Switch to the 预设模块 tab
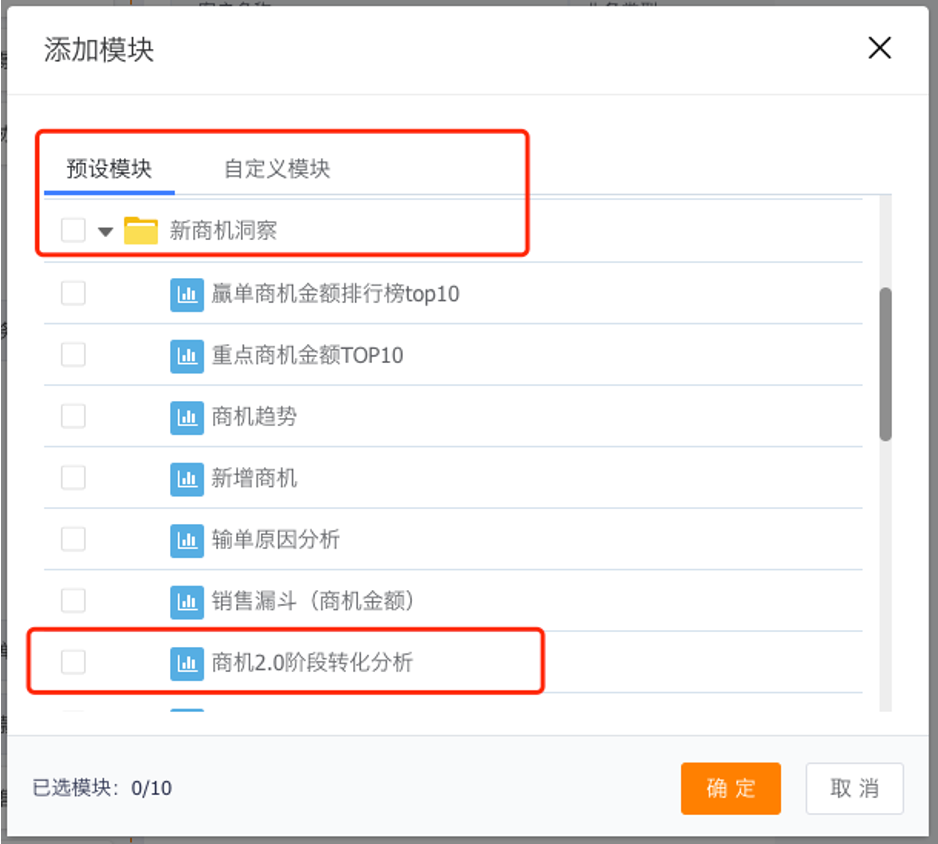 click(x=109, y=169)
